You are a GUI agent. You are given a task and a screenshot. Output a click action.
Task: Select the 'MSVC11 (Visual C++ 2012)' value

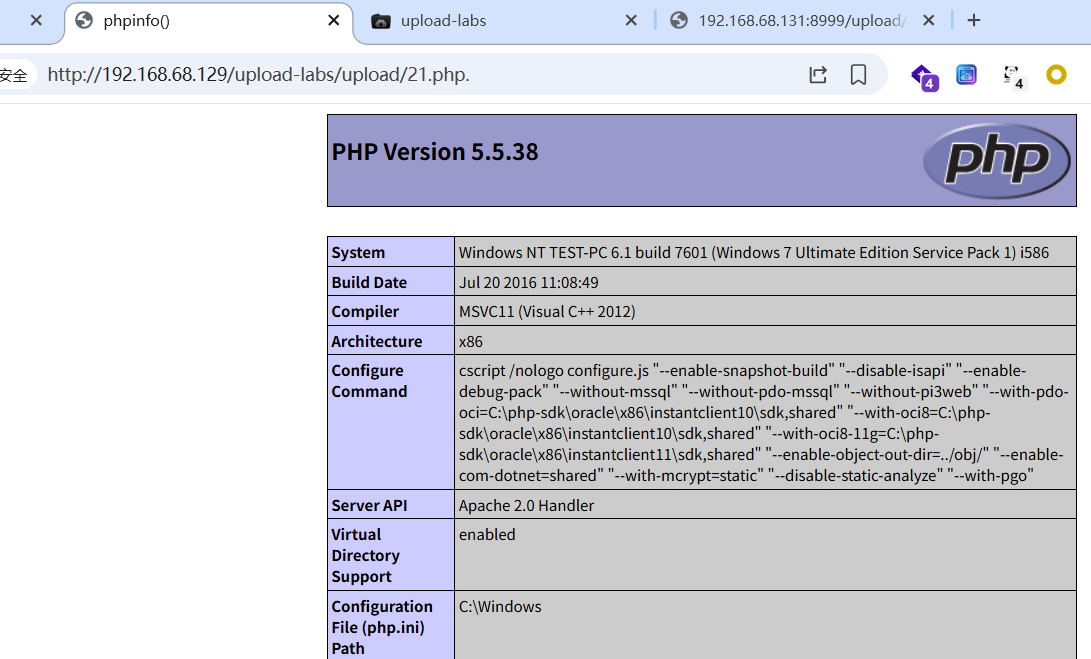pos(547,312)
